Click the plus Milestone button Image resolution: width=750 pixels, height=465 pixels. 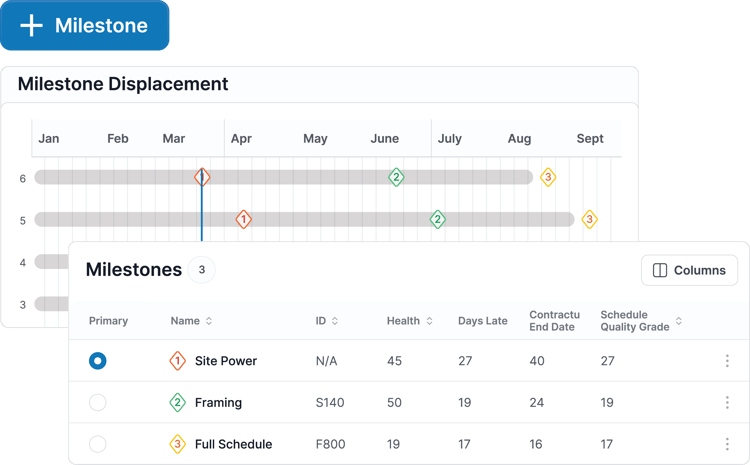tap(85, 25)
